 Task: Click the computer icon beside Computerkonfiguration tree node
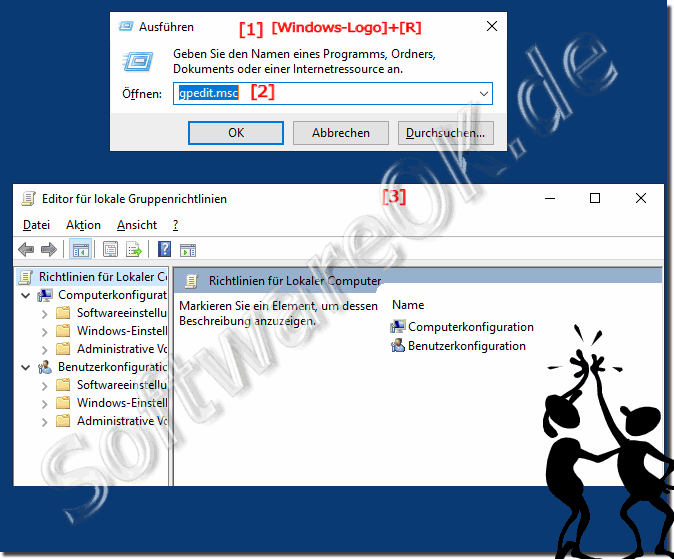point(45,295)
